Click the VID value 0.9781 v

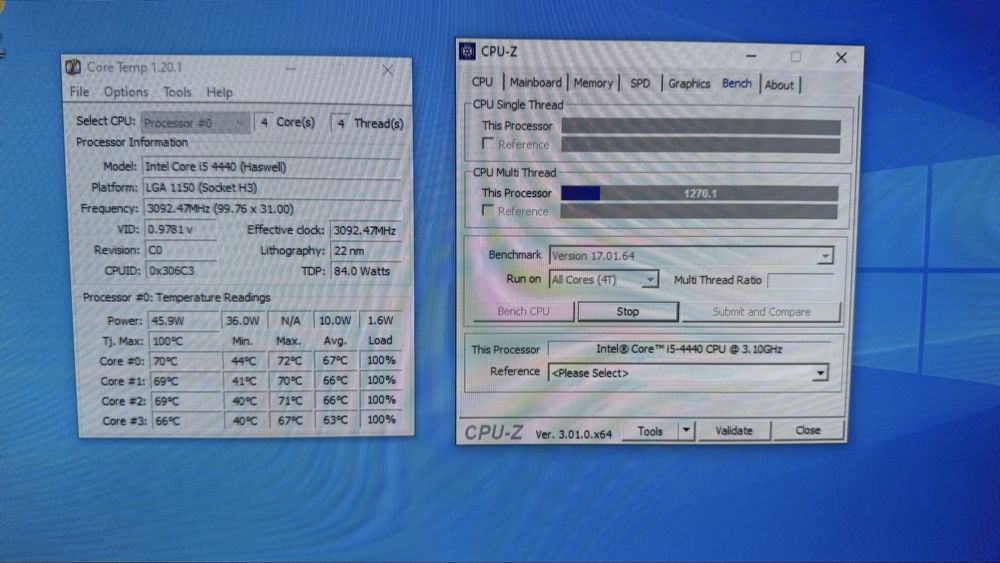[x=181, y=230]
